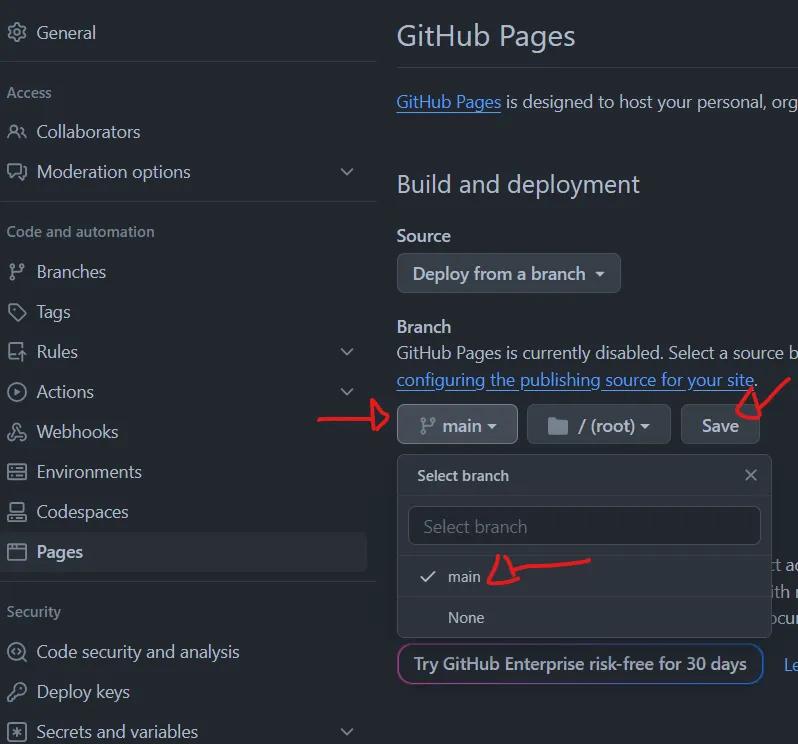798x744 pixels.
Task: Open Environments using its server icon
Action: click(17, 472)
